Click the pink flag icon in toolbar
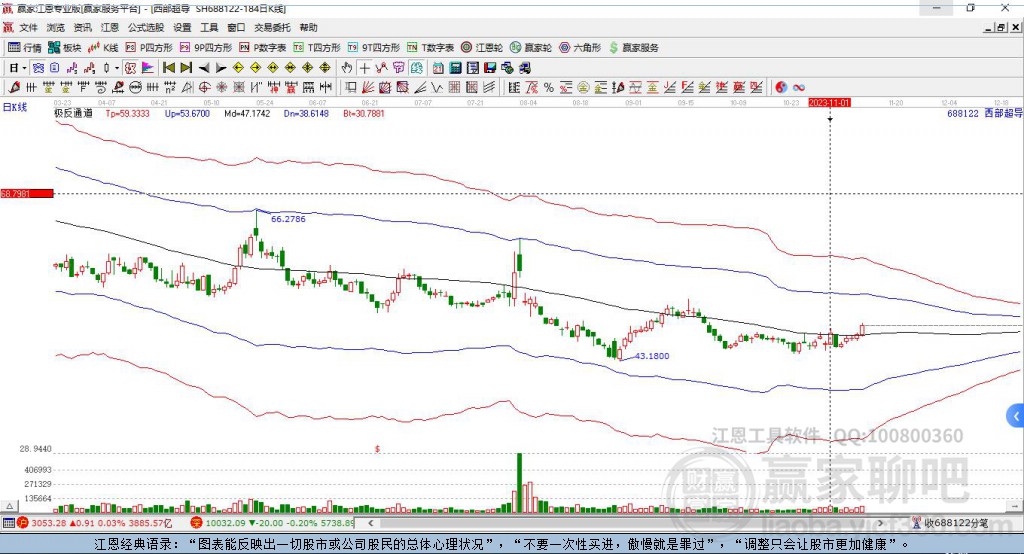 (x=149, y=68)
